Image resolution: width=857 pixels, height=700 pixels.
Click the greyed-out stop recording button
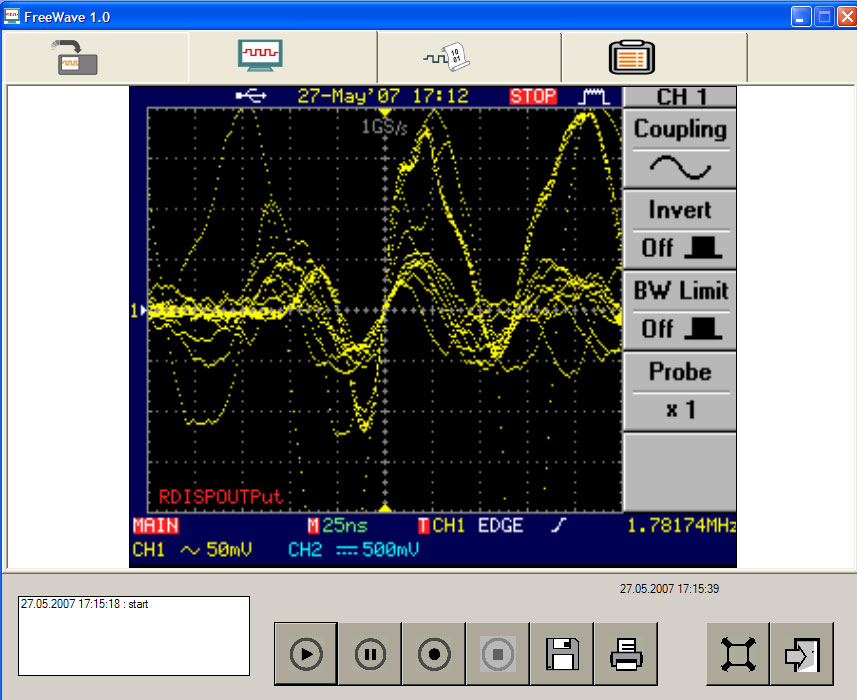coord(497,654)
